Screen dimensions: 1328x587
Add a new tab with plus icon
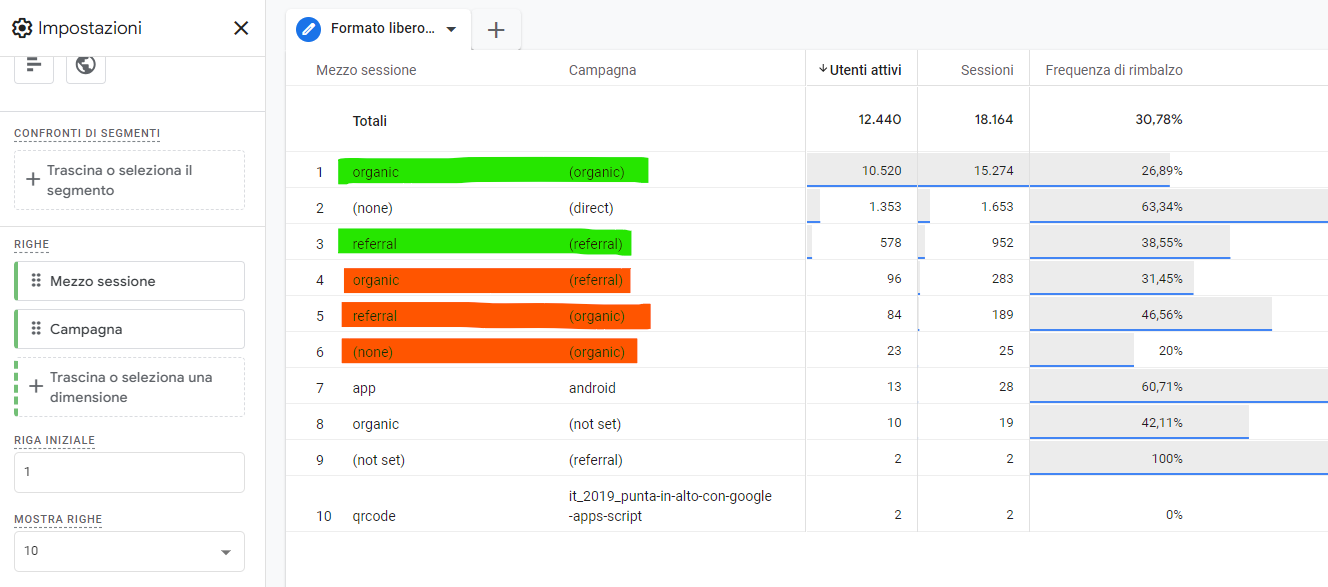click(496, 30)
